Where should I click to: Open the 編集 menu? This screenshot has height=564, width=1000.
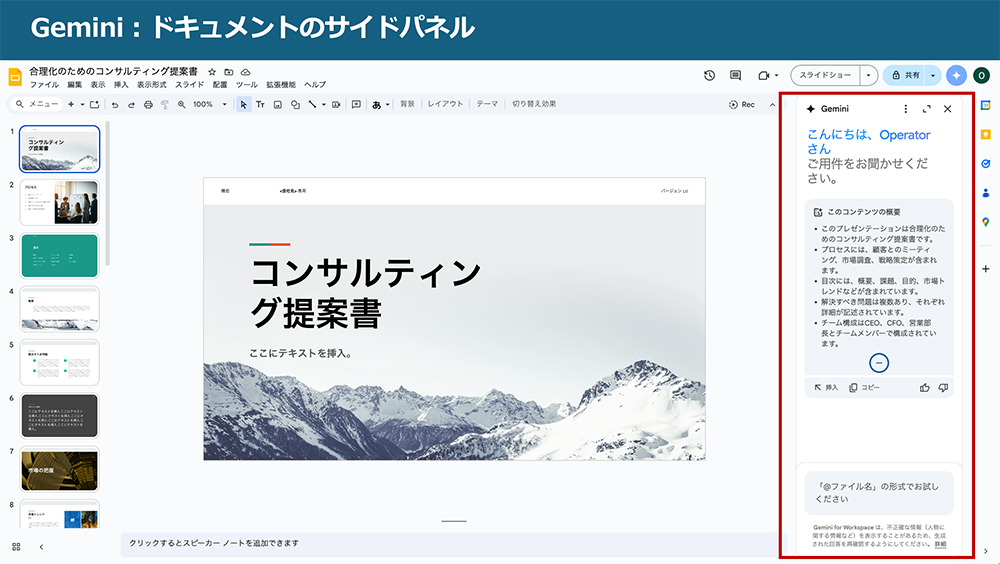75,85
